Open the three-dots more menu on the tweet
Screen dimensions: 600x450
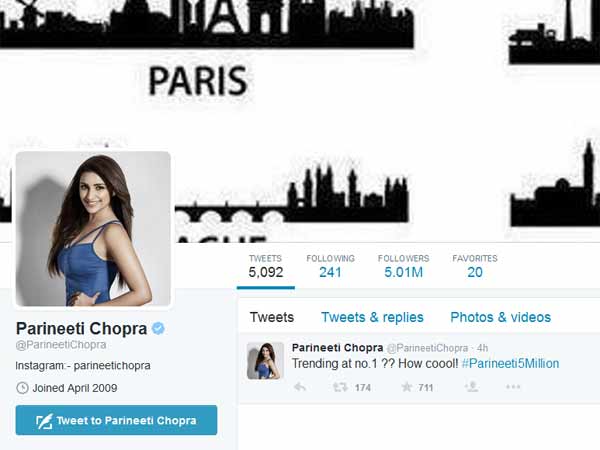click(513, 387)
